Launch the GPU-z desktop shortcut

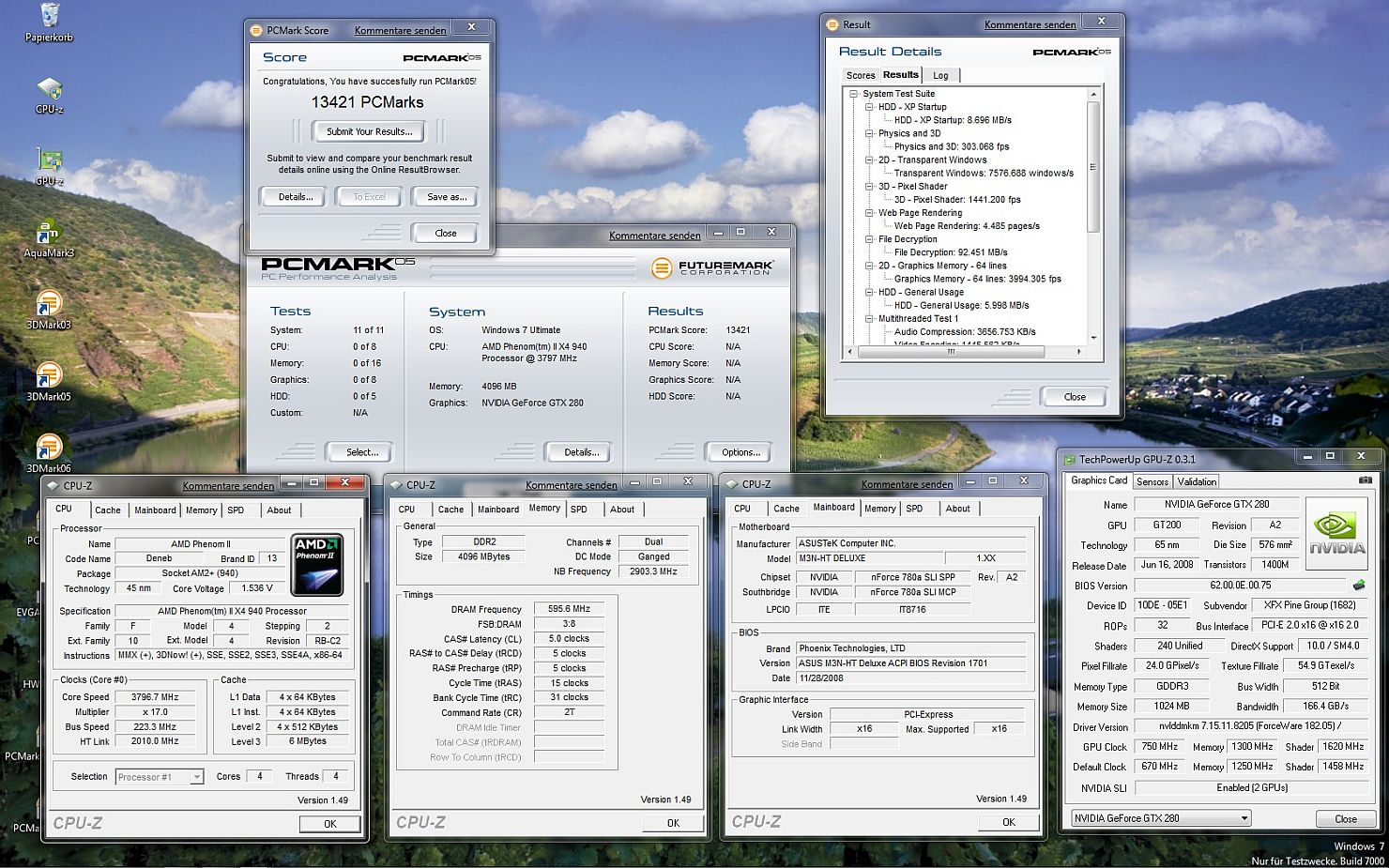point(49,166)
